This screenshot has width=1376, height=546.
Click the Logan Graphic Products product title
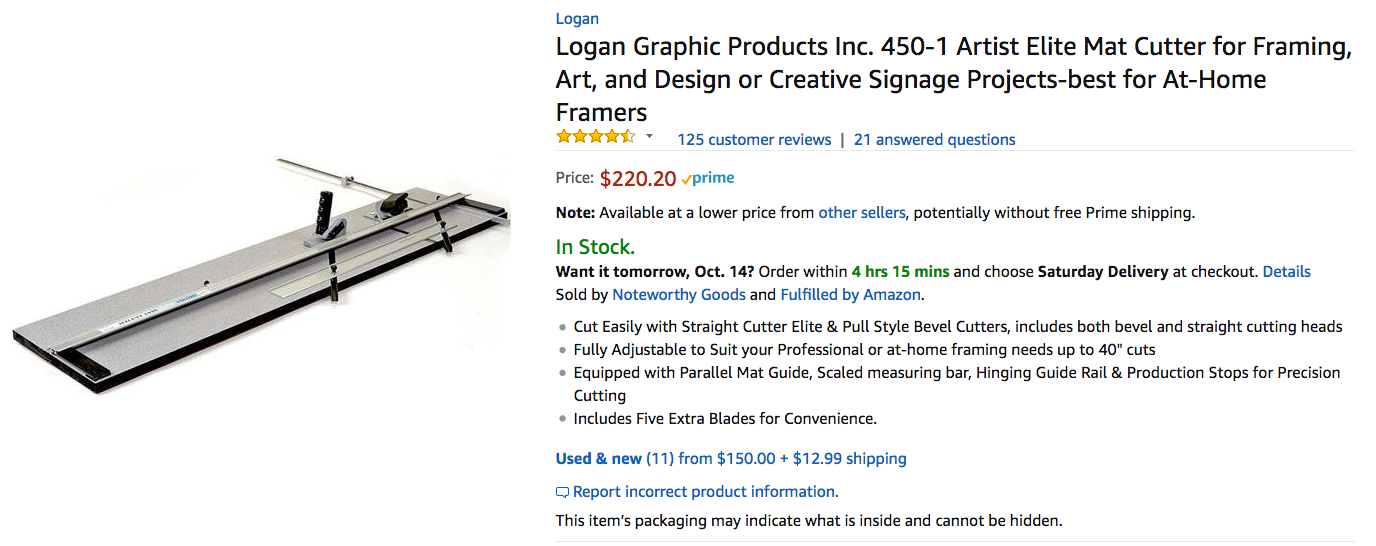click(953, 79)
